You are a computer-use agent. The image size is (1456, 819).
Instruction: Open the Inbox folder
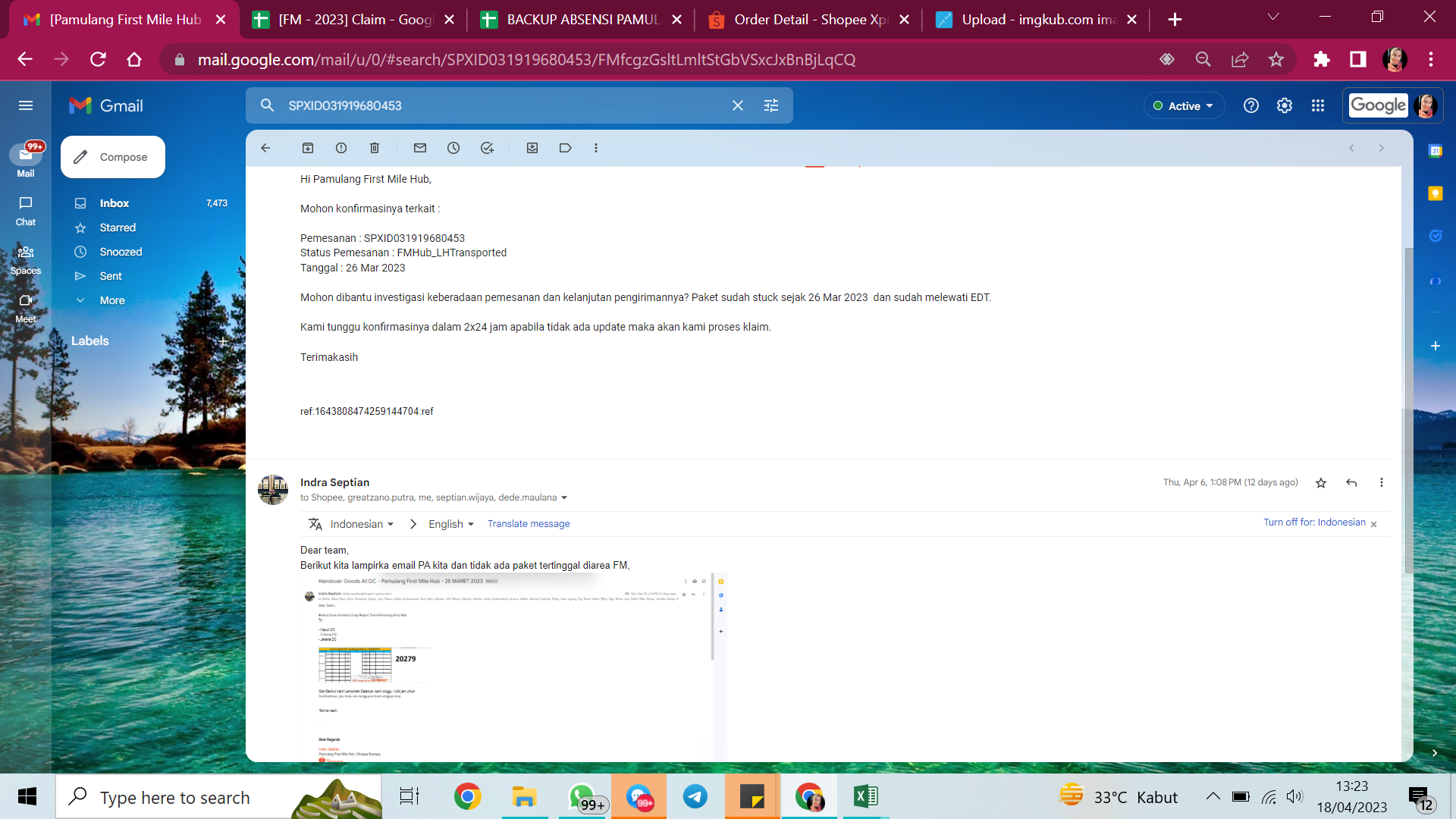[115, 203]
